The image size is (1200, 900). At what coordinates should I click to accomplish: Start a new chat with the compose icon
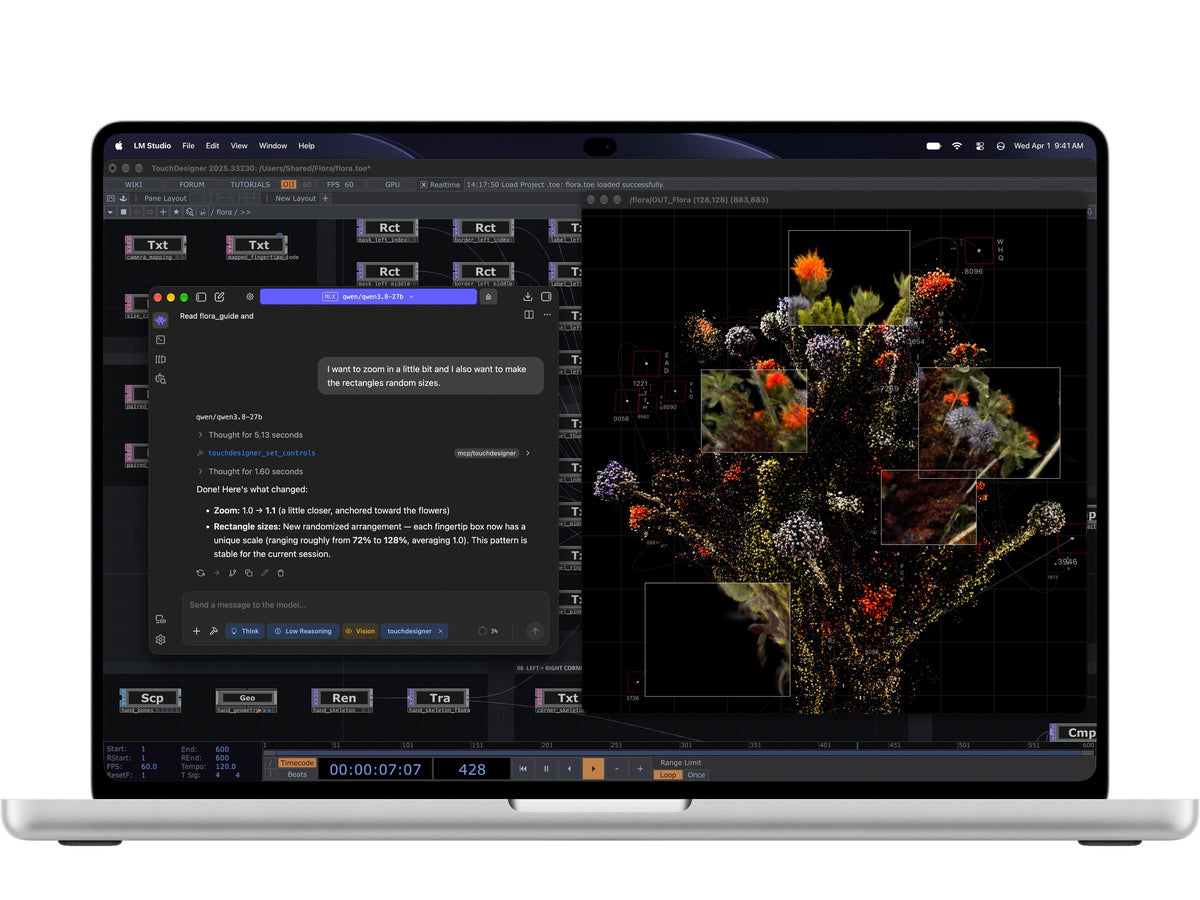(219, 297)
